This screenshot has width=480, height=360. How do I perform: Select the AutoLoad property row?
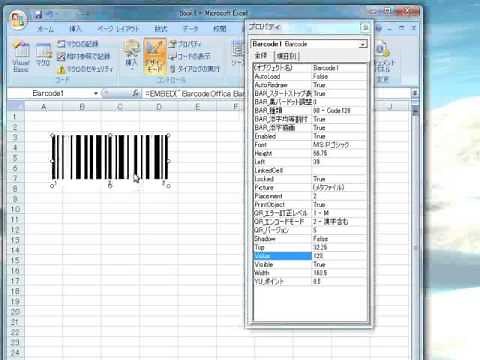tap(310, 76)
